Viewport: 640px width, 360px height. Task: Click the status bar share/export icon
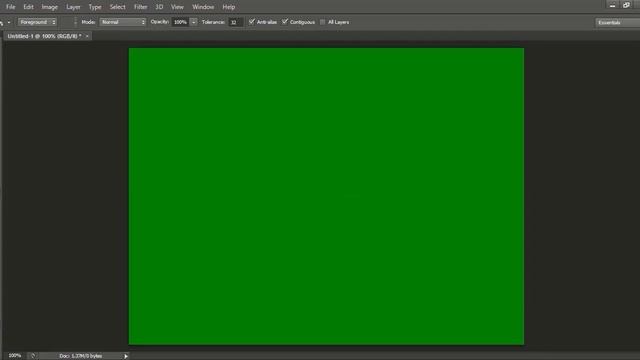pyautogui.click(x=33, y=356)
